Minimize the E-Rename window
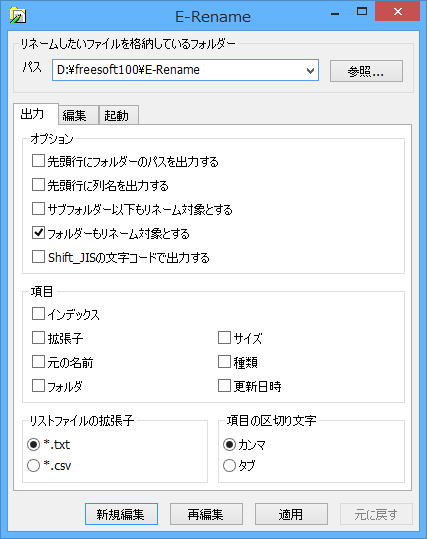427x539 pixels. [335, 13]
